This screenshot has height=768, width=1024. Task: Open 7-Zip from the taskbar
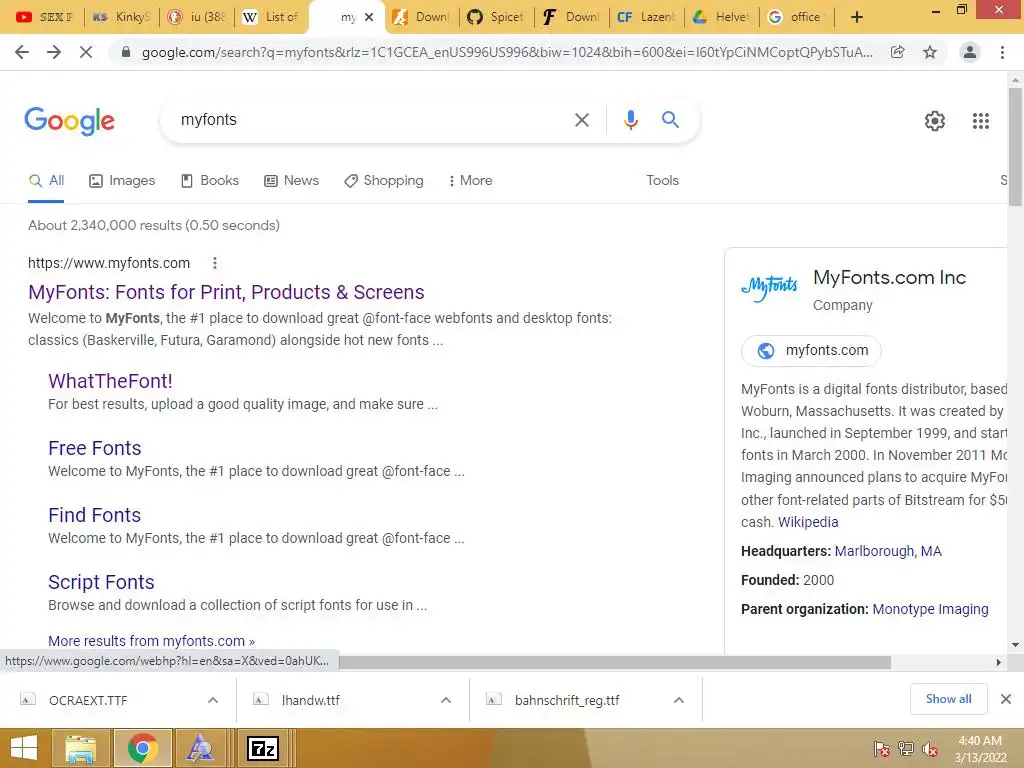click(x=263, y=748)
